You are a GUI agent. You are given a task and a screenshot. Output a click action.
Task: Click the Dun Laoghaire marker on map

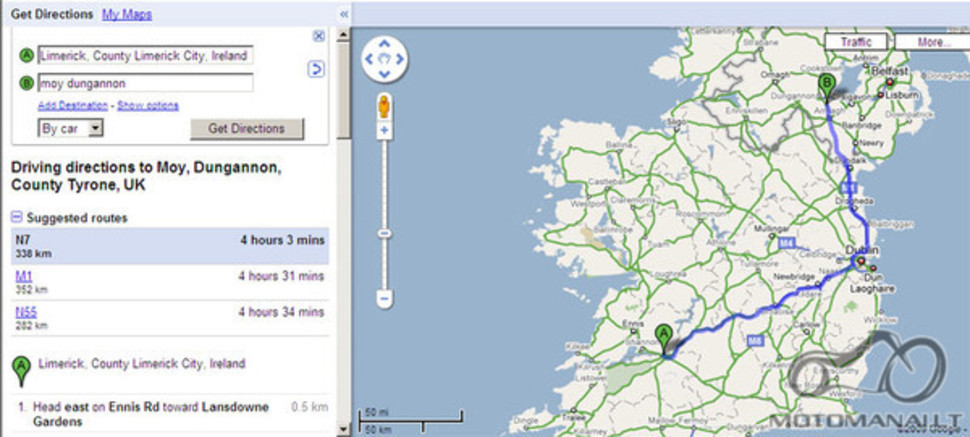pos(872,268)
